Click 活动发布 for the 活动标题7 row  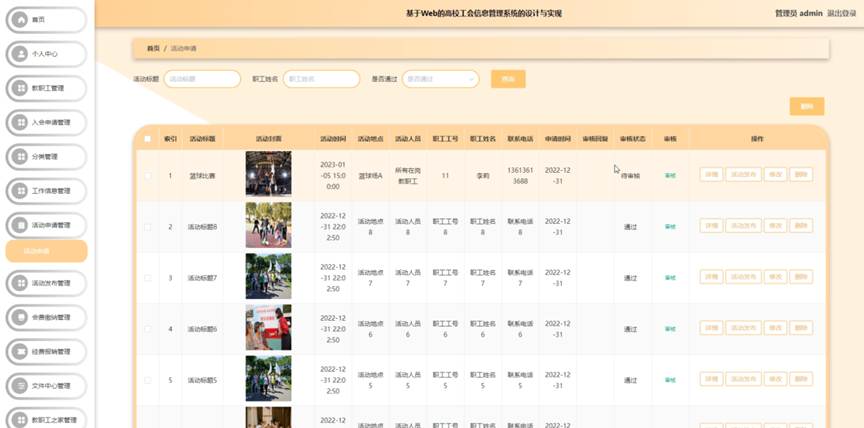point(743,277)
